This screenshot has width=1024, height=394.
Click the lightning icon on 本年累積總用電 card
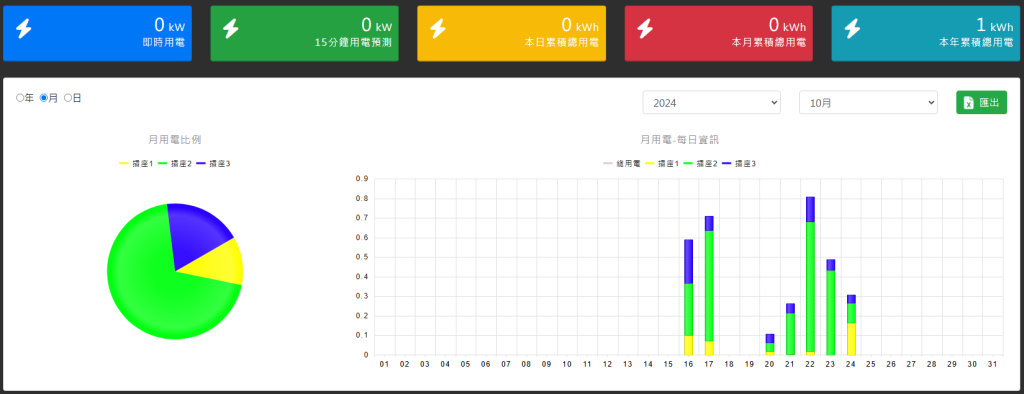[852, 28]
